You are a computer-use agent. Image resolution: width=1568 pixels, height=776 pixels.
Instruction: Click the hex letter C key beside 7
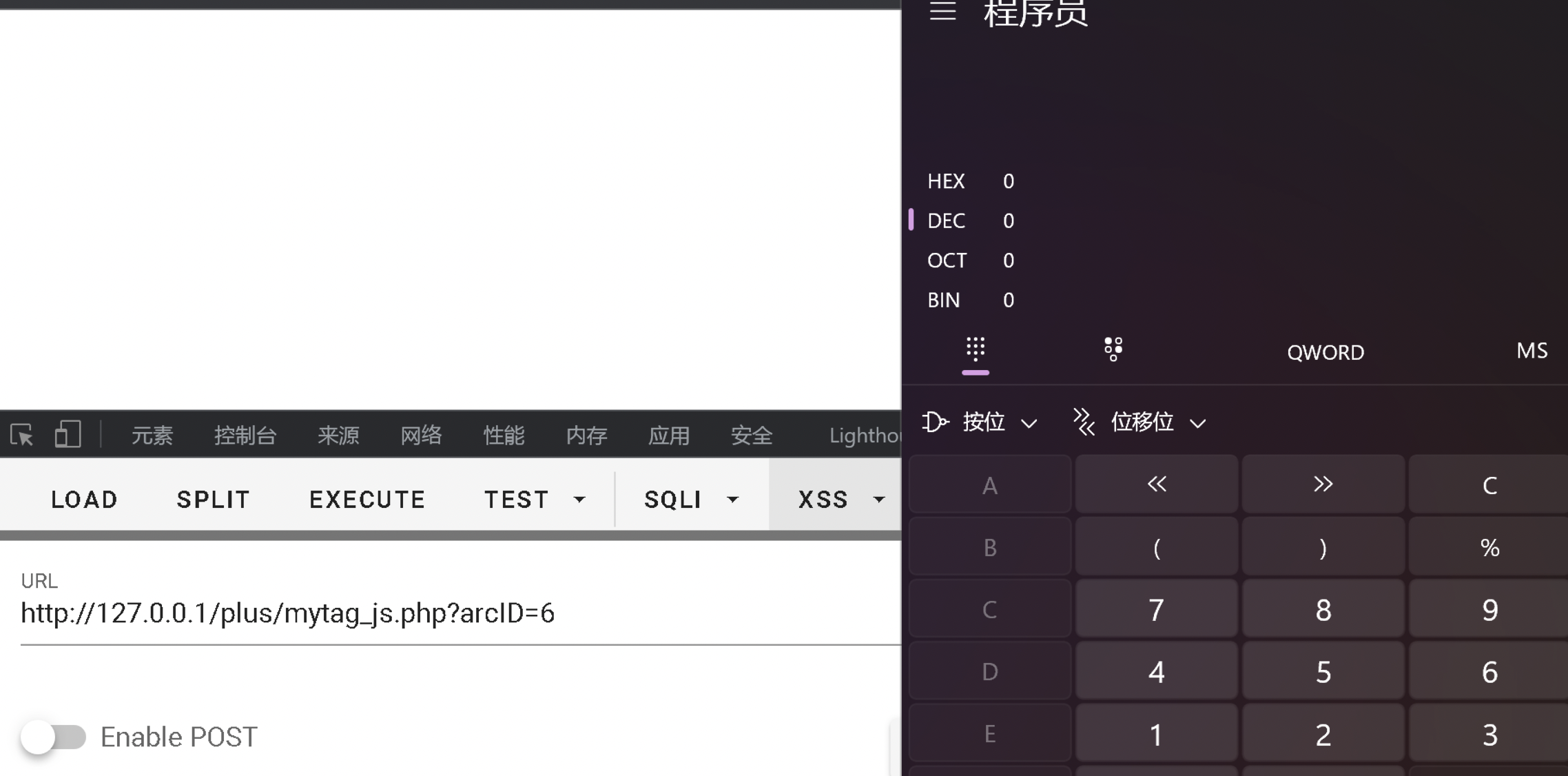(x=990, y=609)
